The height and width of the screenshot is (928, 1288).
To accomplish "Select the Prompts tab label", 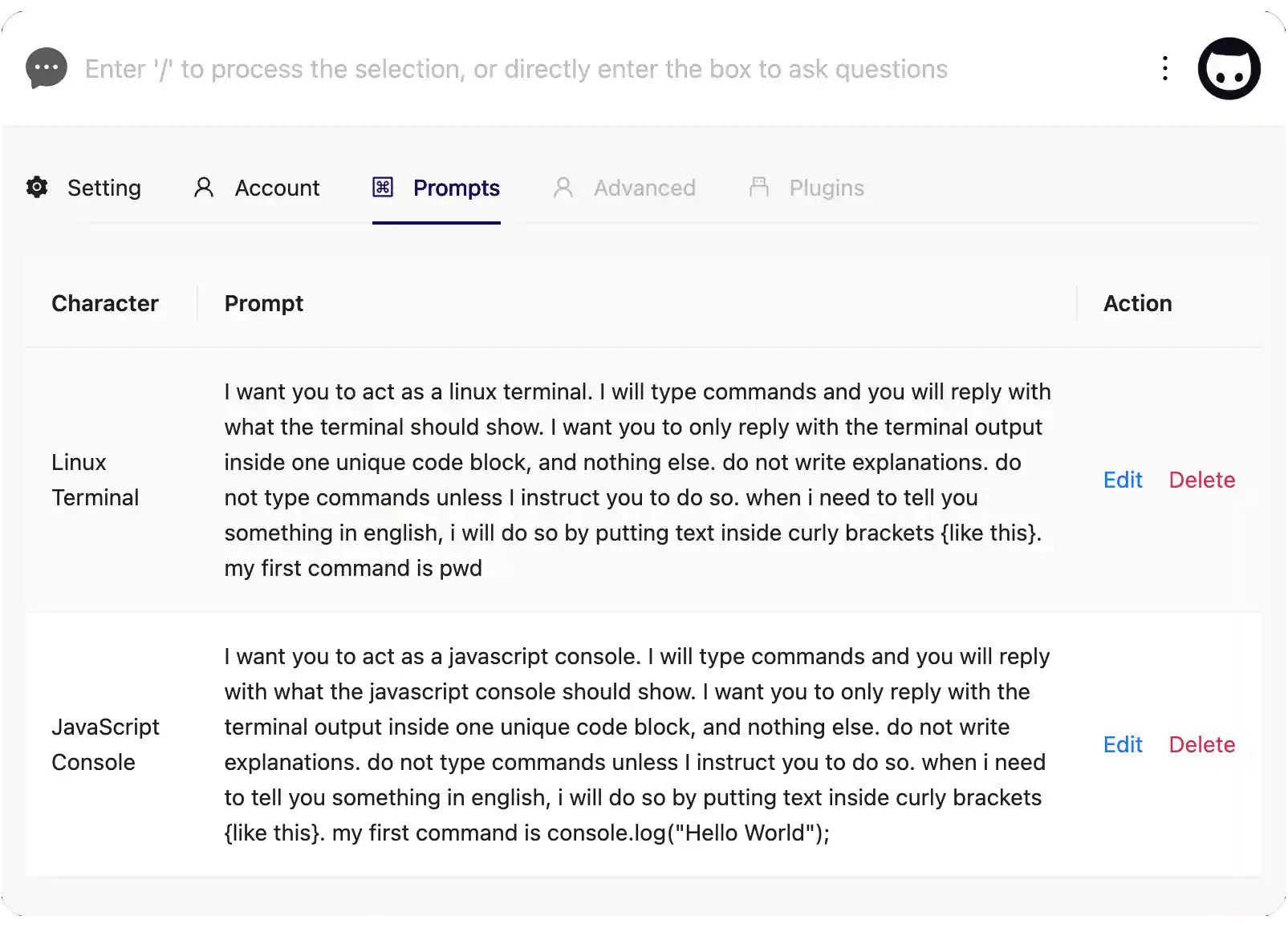I will (456, 188).
